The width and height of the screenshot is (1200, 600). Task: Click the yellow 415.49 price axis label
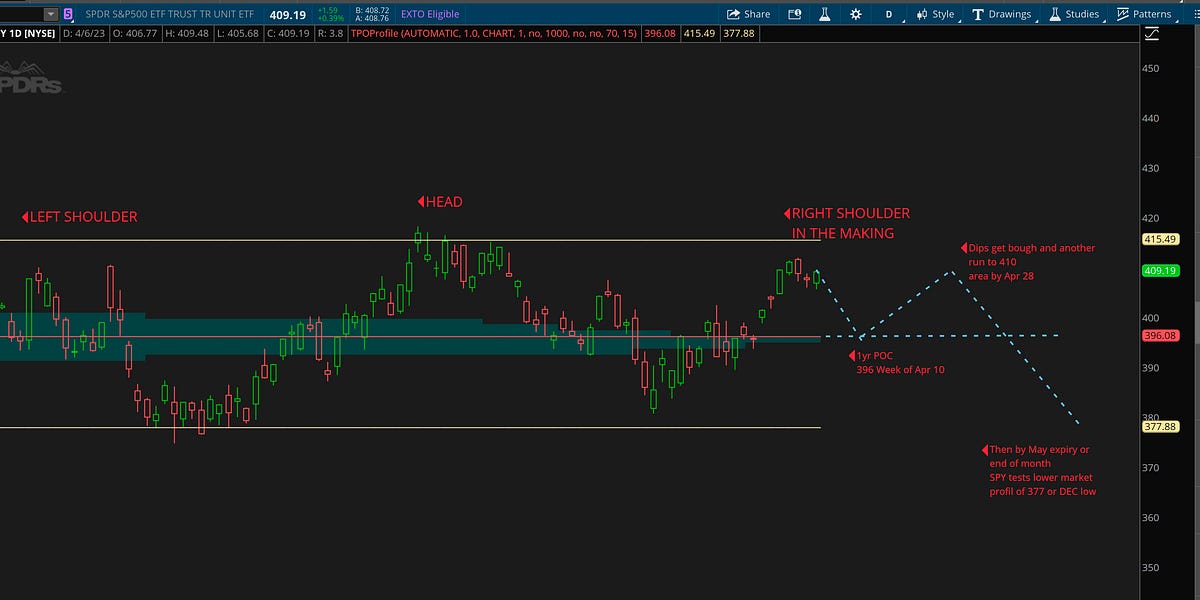point(1160,240)
